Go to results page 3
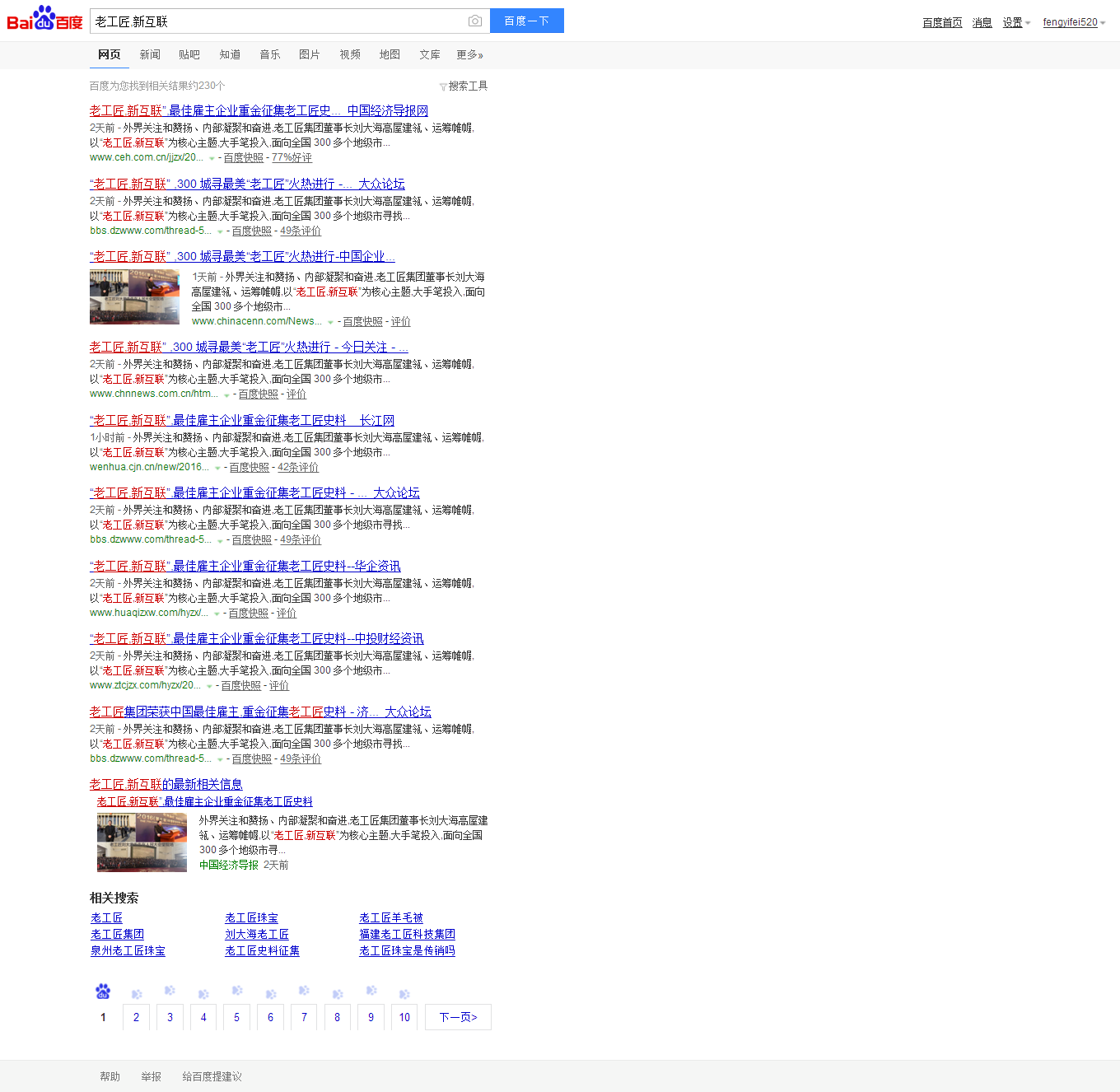Viewport: 1120px width, 1092px height. click(x=170, y=1017)
